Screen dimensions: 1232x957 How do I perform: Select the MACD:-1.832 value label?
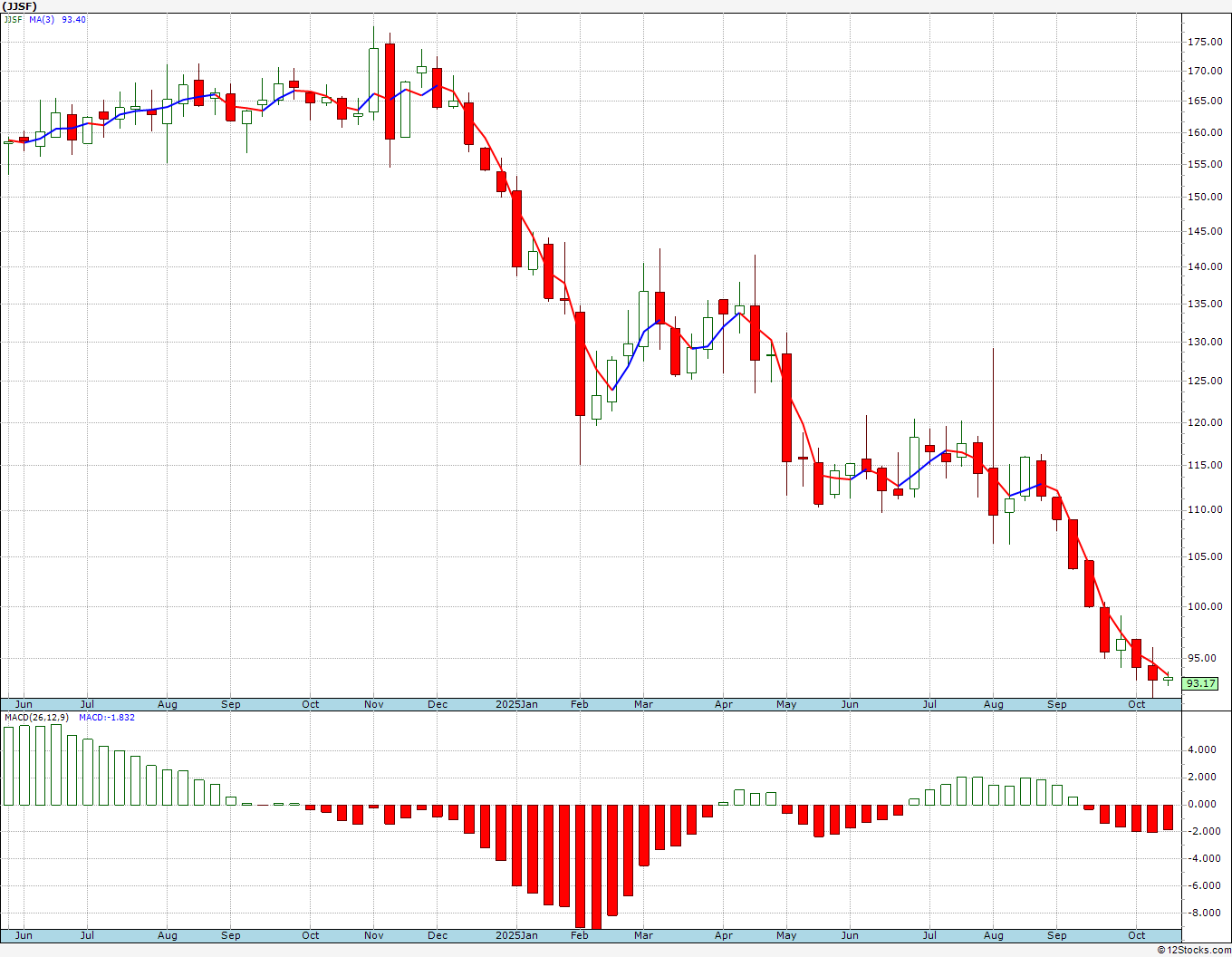click(106, 718)
